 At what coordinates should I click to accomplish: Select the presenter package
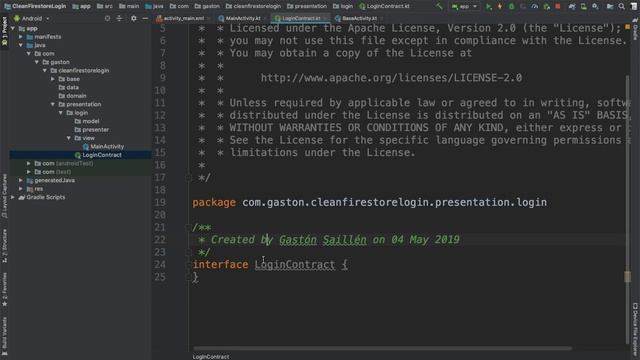pos(91,130)
